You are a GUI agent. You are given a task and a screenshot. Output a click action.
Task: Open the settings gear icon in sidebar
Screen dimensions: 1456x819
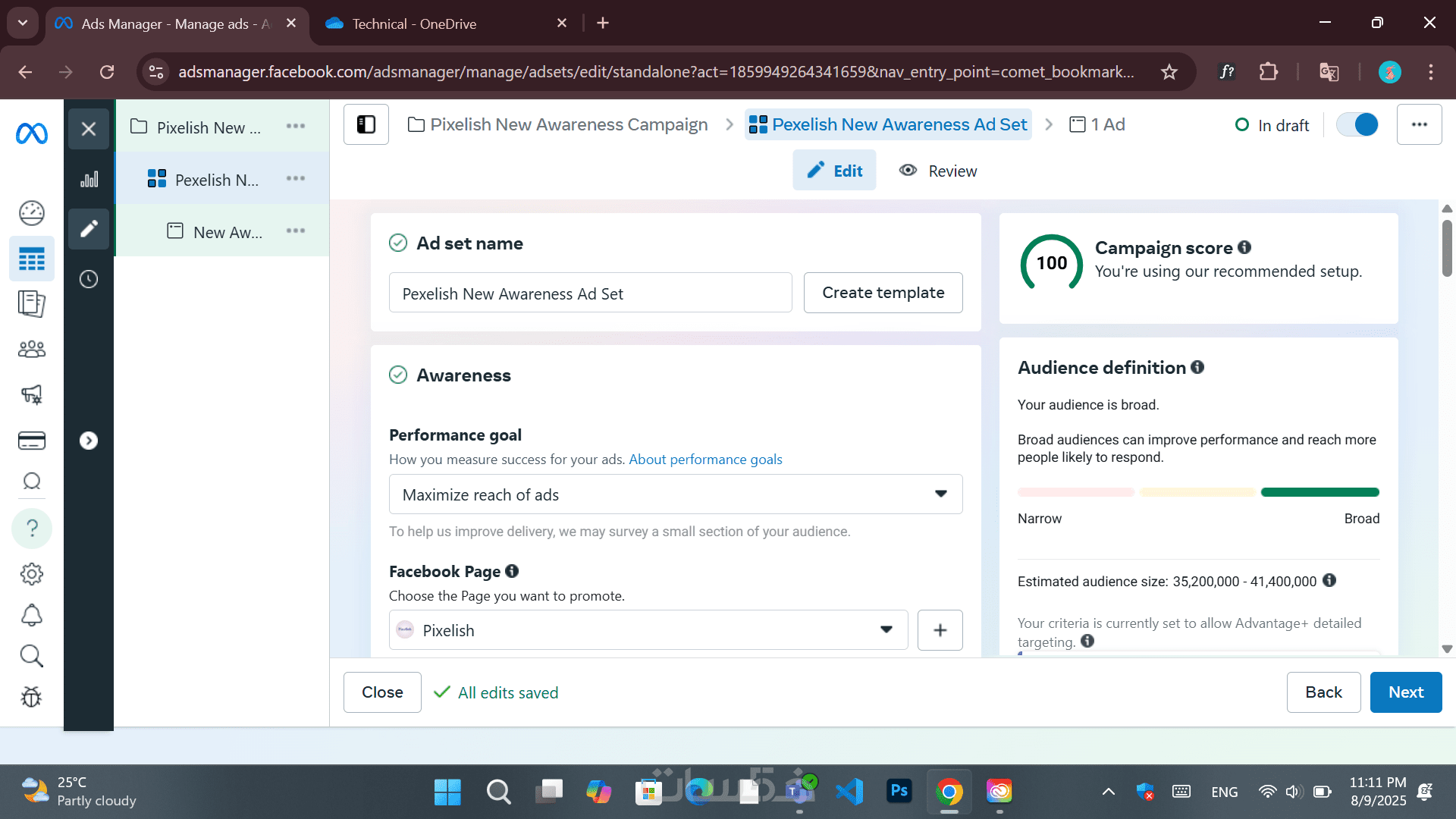click(x=32, y=574)
